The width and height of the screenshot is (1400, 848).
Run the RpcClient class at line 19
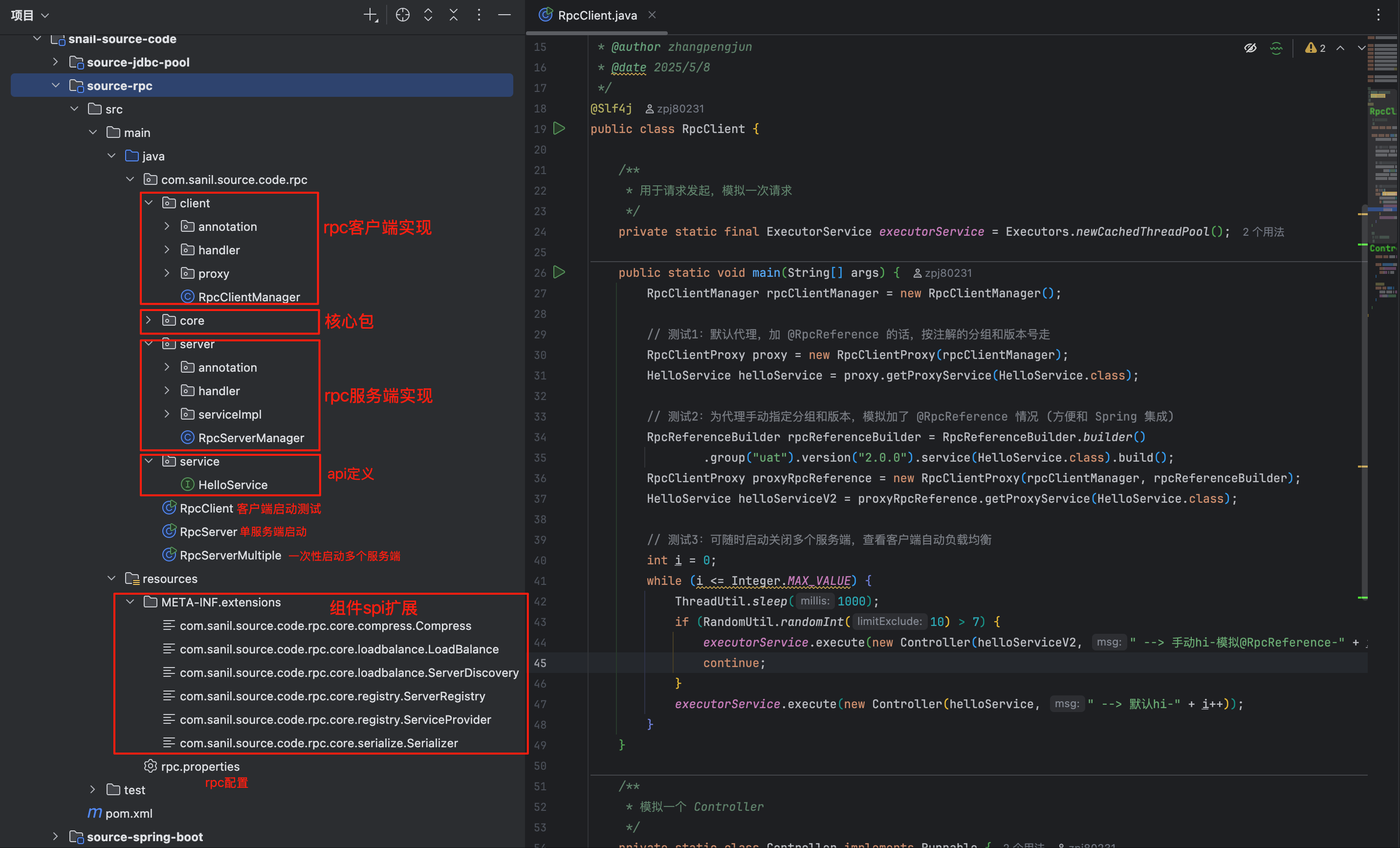point(559,129)
